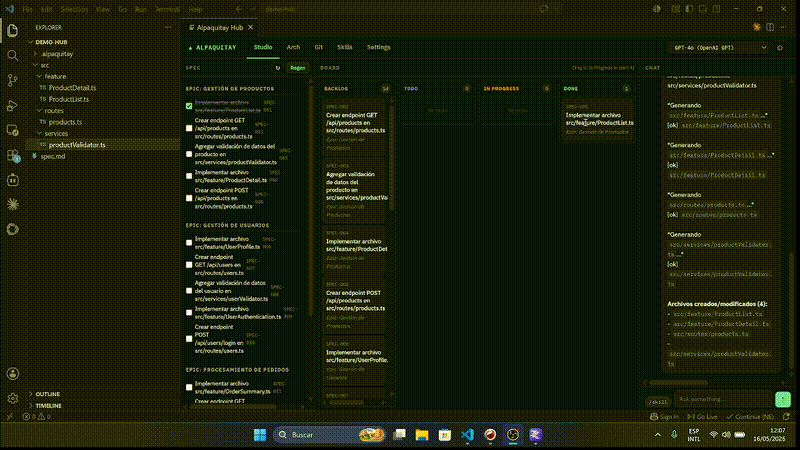Image resolution: width=800 pixels, height=450 pixels.
Task: Select the done card 'Implementar archivo ProductList.ts'
Action: point(597,120)
